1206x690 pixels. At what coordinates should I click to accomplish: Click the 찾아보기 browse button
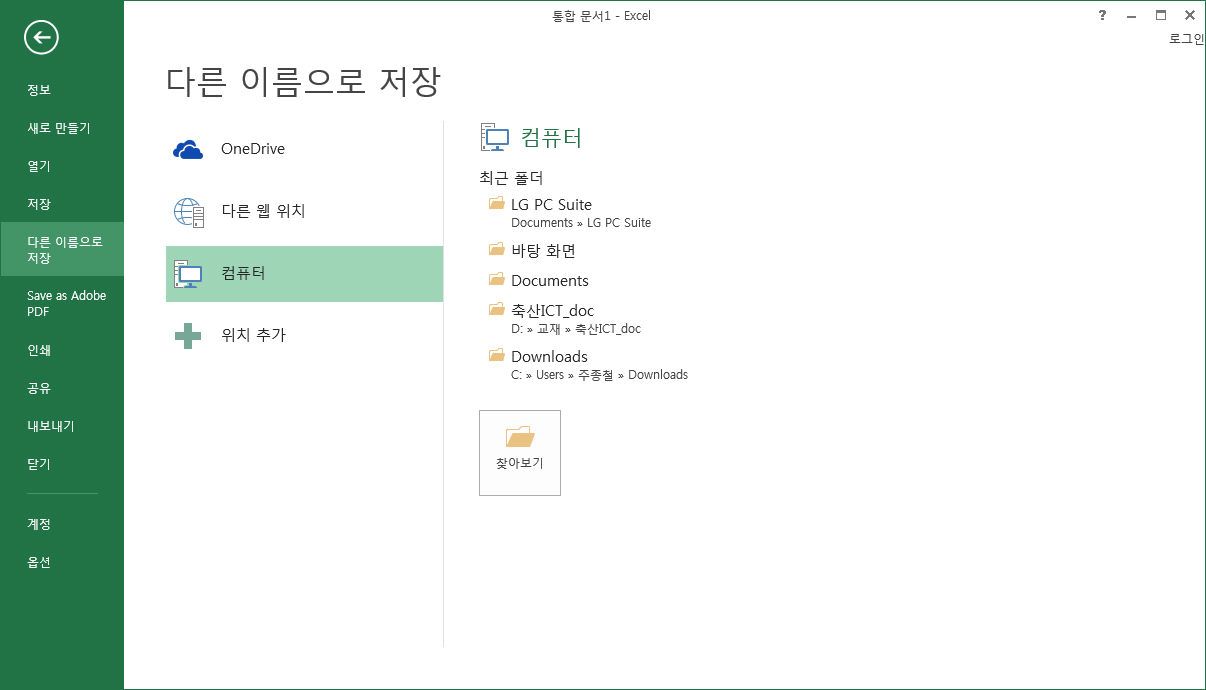click(520, 453)
